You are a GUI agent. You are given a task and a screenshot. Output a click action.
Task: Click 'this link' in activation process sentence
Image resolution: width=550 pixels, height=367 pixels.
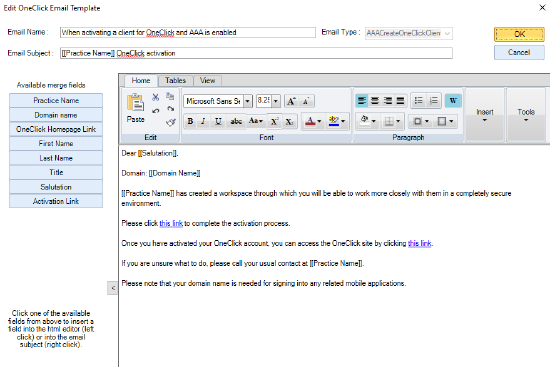pyautogui.click(x=171, y=223)
